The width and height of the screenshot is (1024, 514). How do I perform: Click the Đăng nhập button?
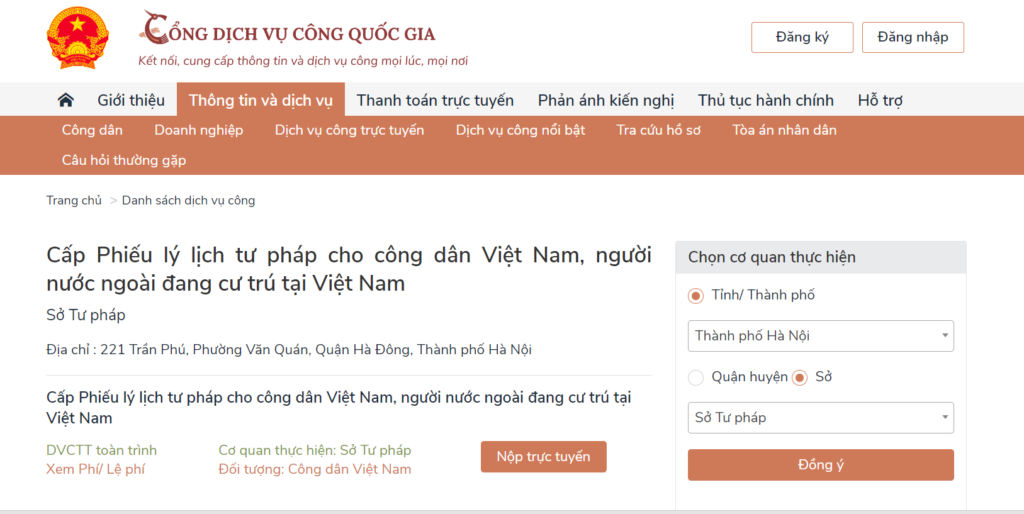click(912, 37)
